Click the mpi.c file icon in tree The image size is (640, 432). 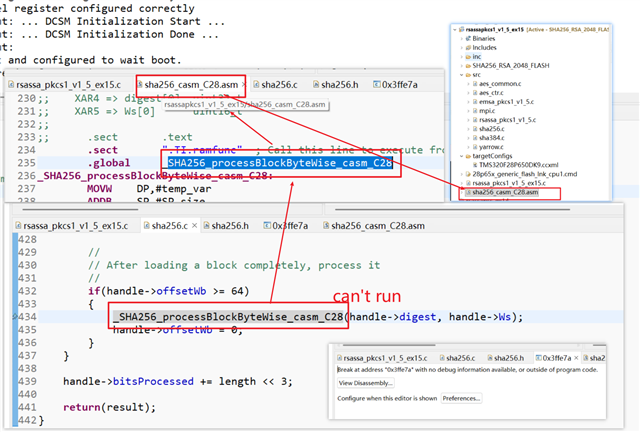[x=475, y=111]
